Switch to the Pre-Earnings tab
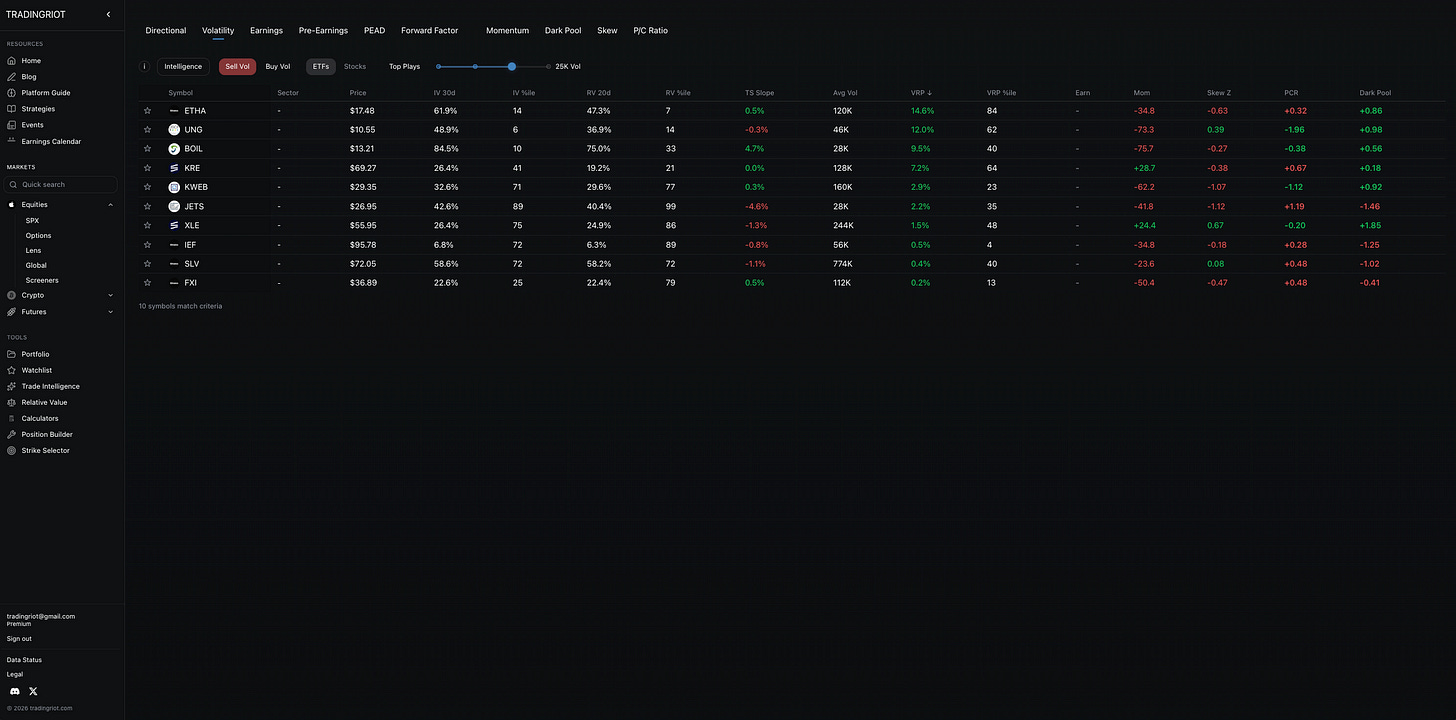 (x=323, y=31)
